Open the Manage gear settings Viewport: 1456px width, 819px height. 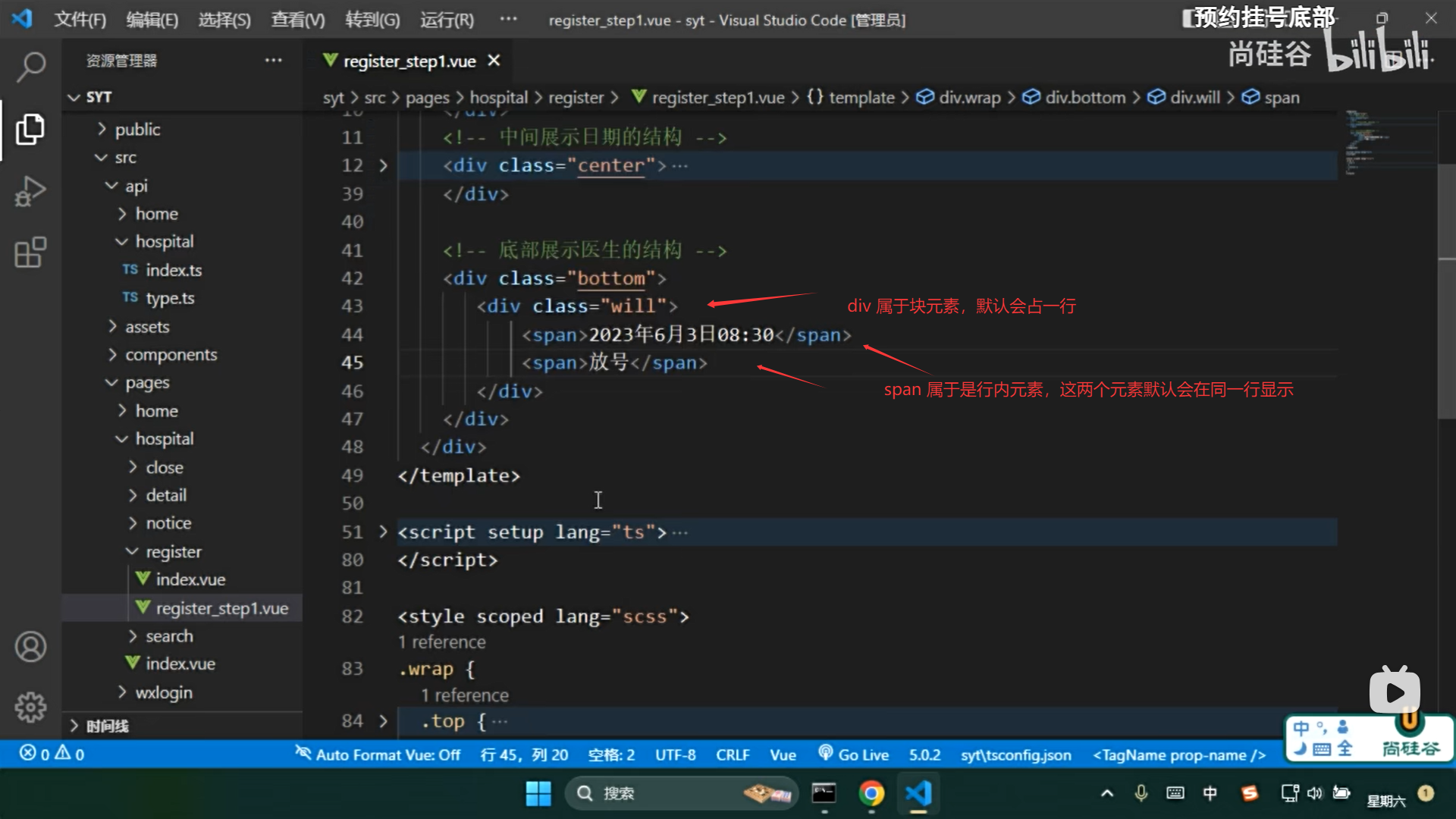(30, 707)
